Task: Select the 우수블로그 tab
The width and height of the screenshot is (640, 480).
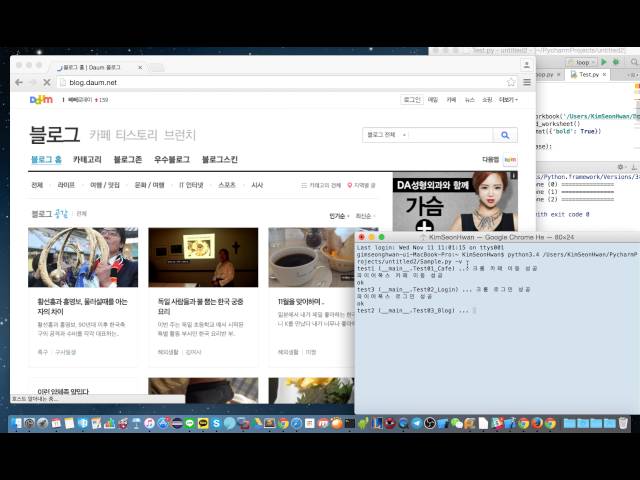Action: point(172,160)
